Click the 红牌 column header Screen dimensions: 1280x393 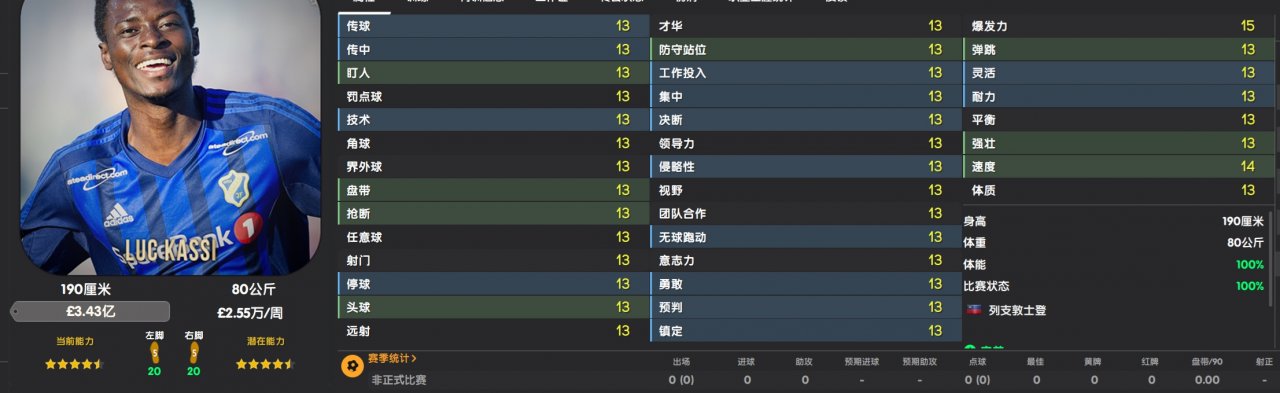point(1151,362)
